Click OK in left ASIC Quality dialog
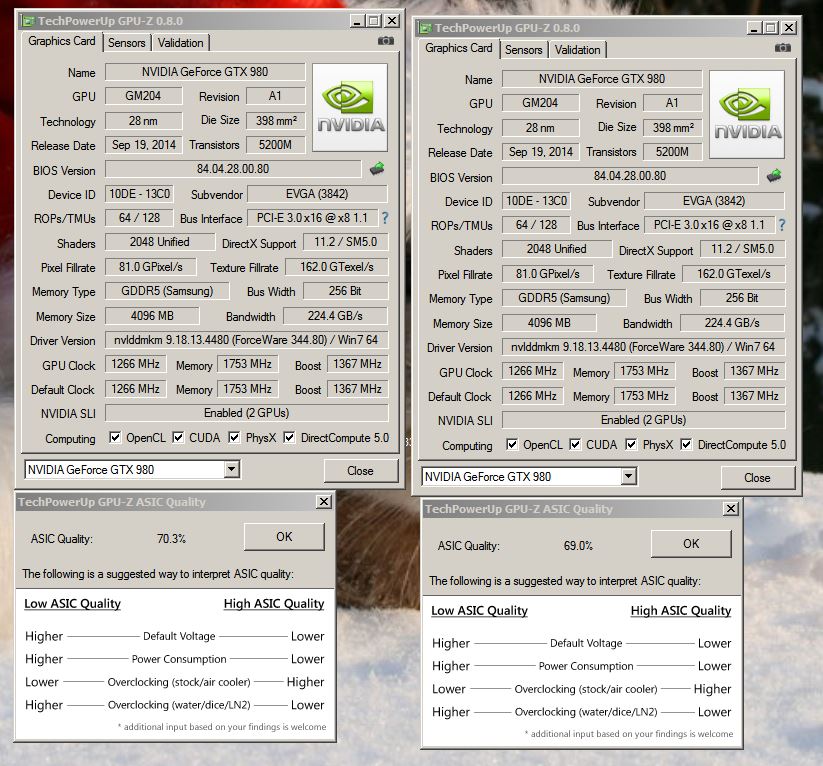 coord(284,537)
